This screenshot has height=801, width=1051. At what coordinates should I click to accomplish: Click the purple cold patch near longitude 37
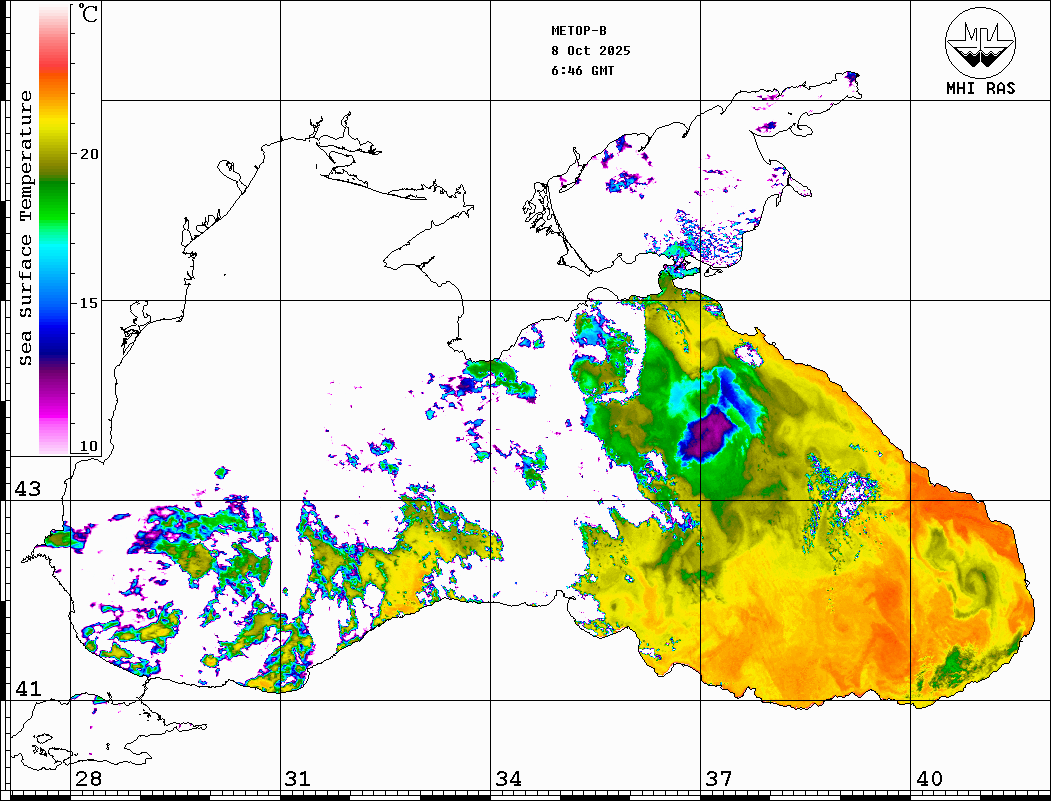pos(710,434)
